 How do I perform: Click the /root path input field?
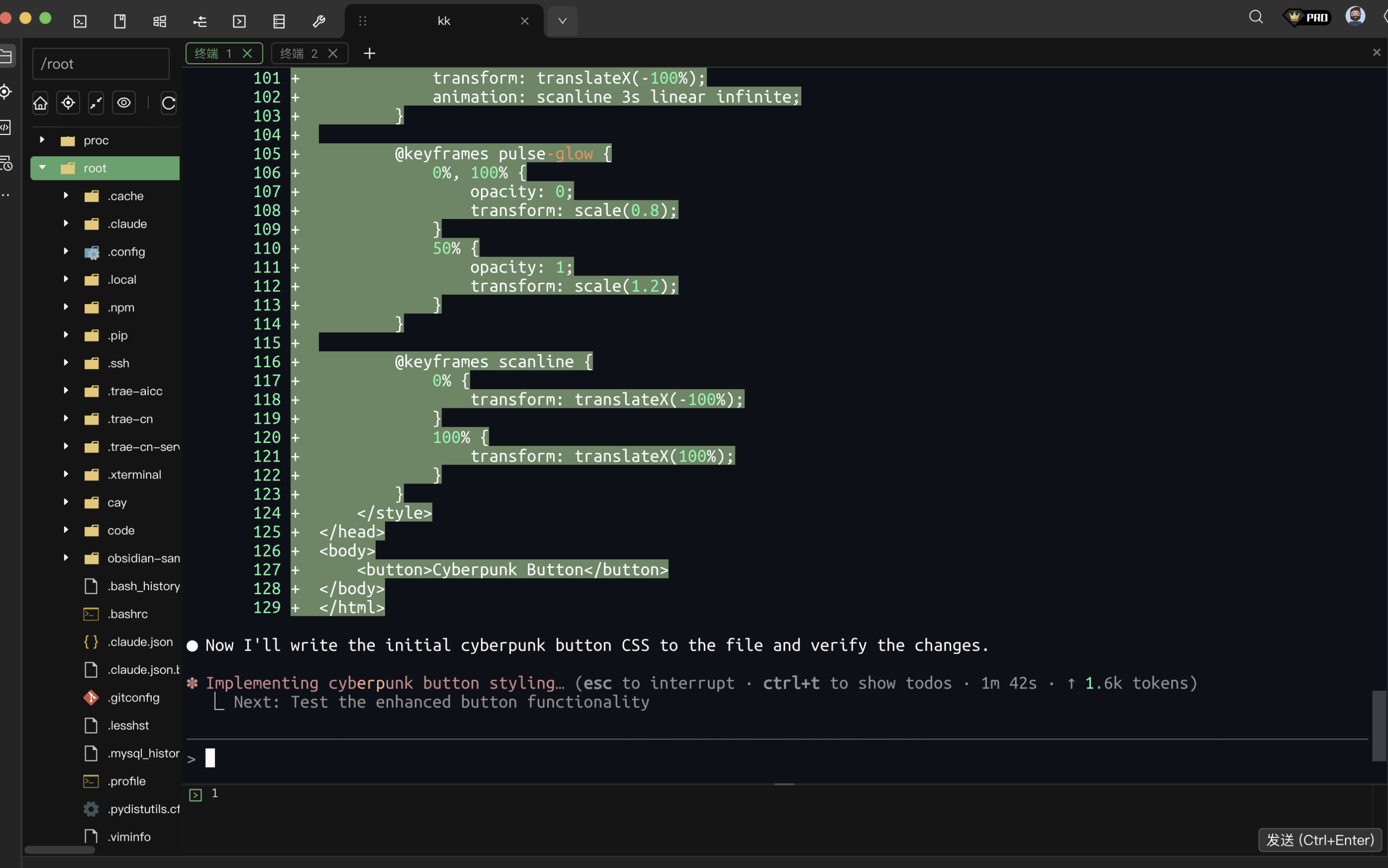[101, 64]
